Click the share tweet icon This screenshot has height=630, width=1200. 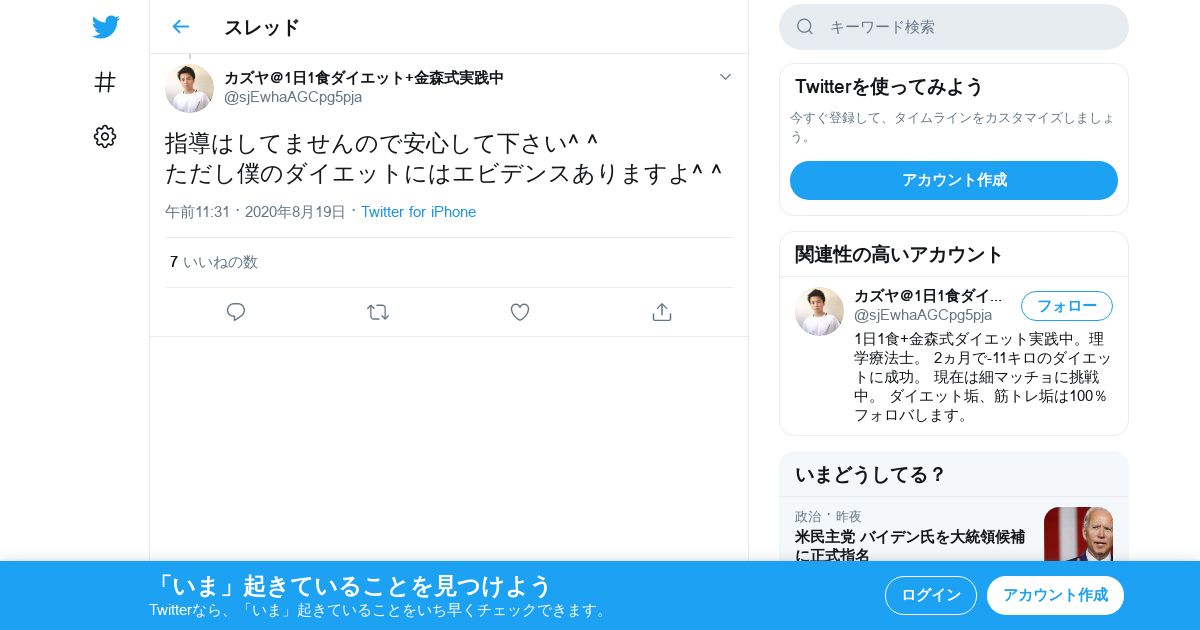click(662, 312)
